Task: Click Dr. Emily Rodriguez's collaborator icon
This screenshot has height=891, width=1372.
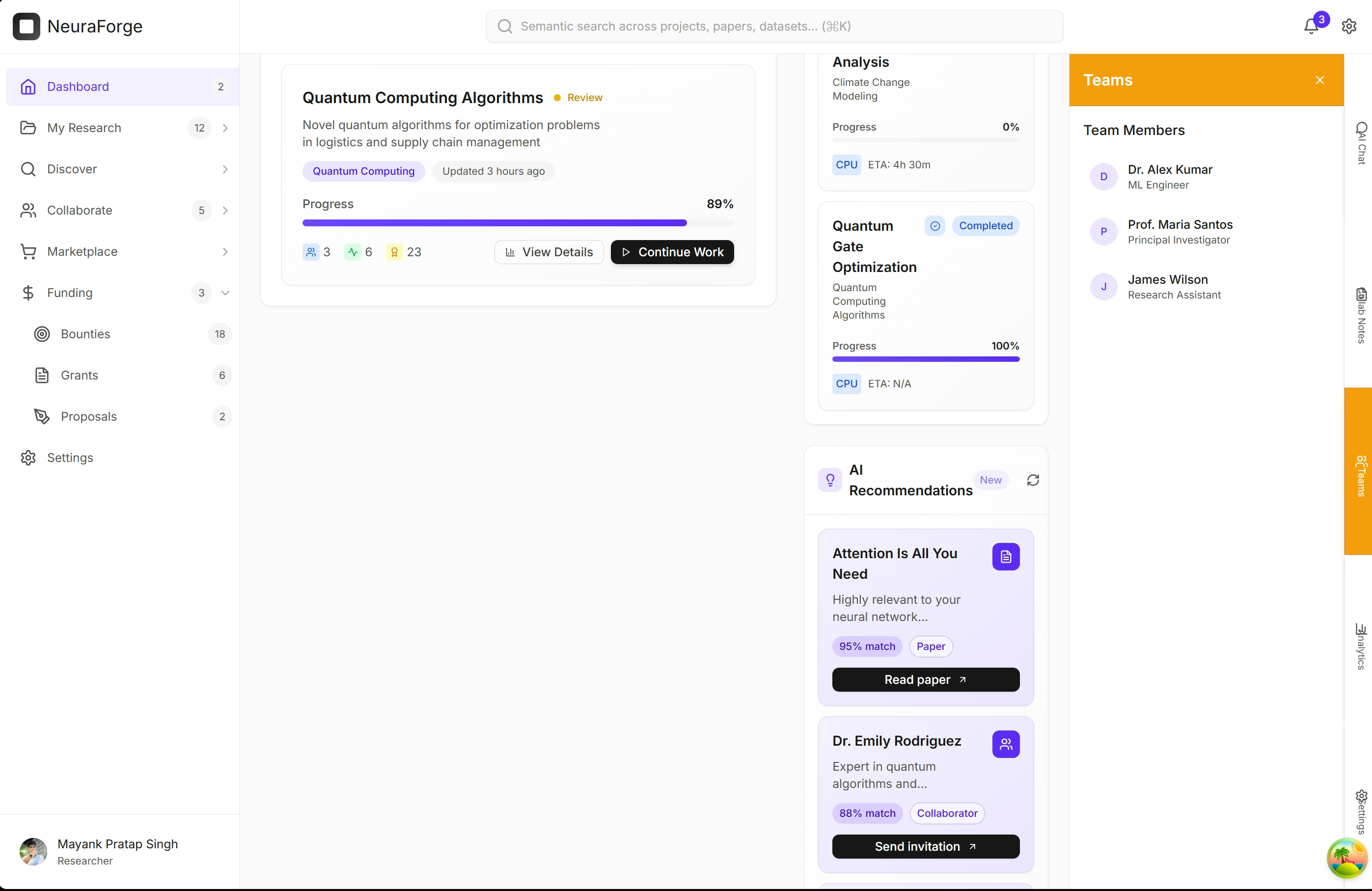Action: pos(1005,744)
